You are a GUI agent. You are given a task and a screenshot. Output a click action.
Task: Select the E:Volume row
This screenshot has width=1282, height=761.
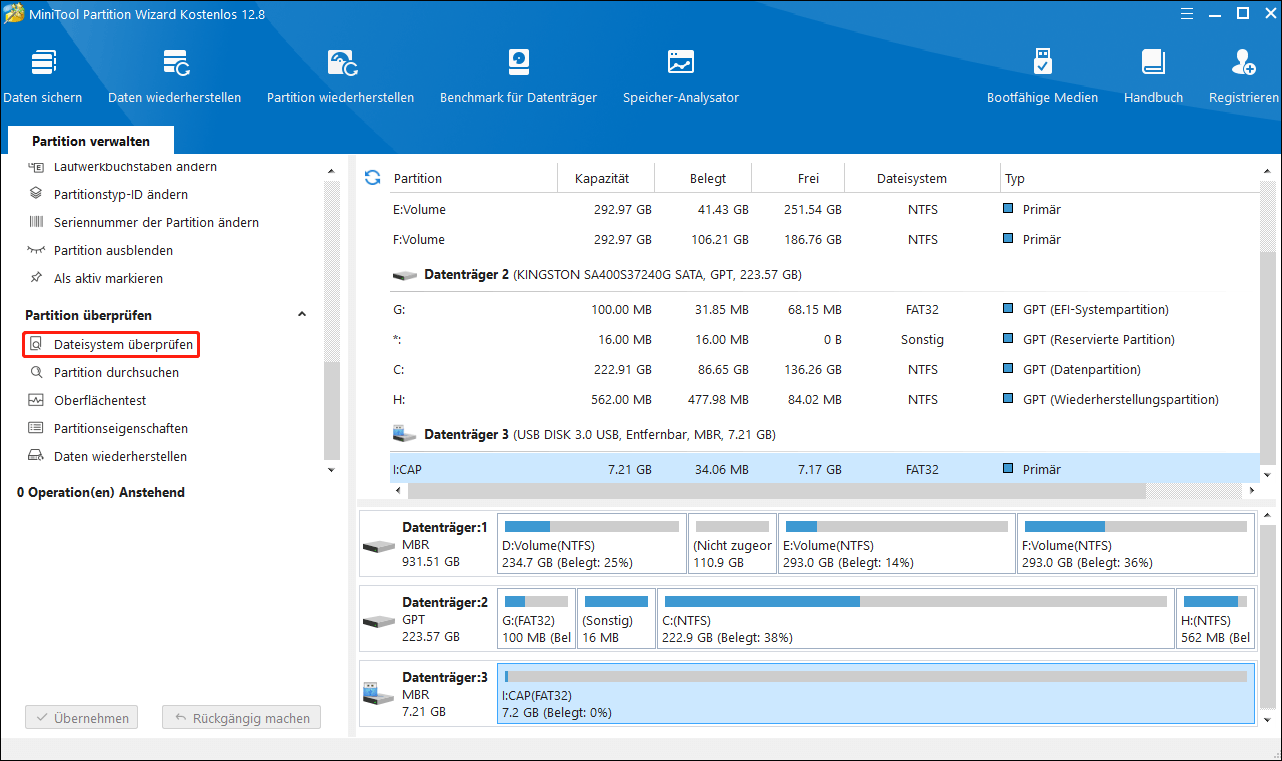(825, 210)
